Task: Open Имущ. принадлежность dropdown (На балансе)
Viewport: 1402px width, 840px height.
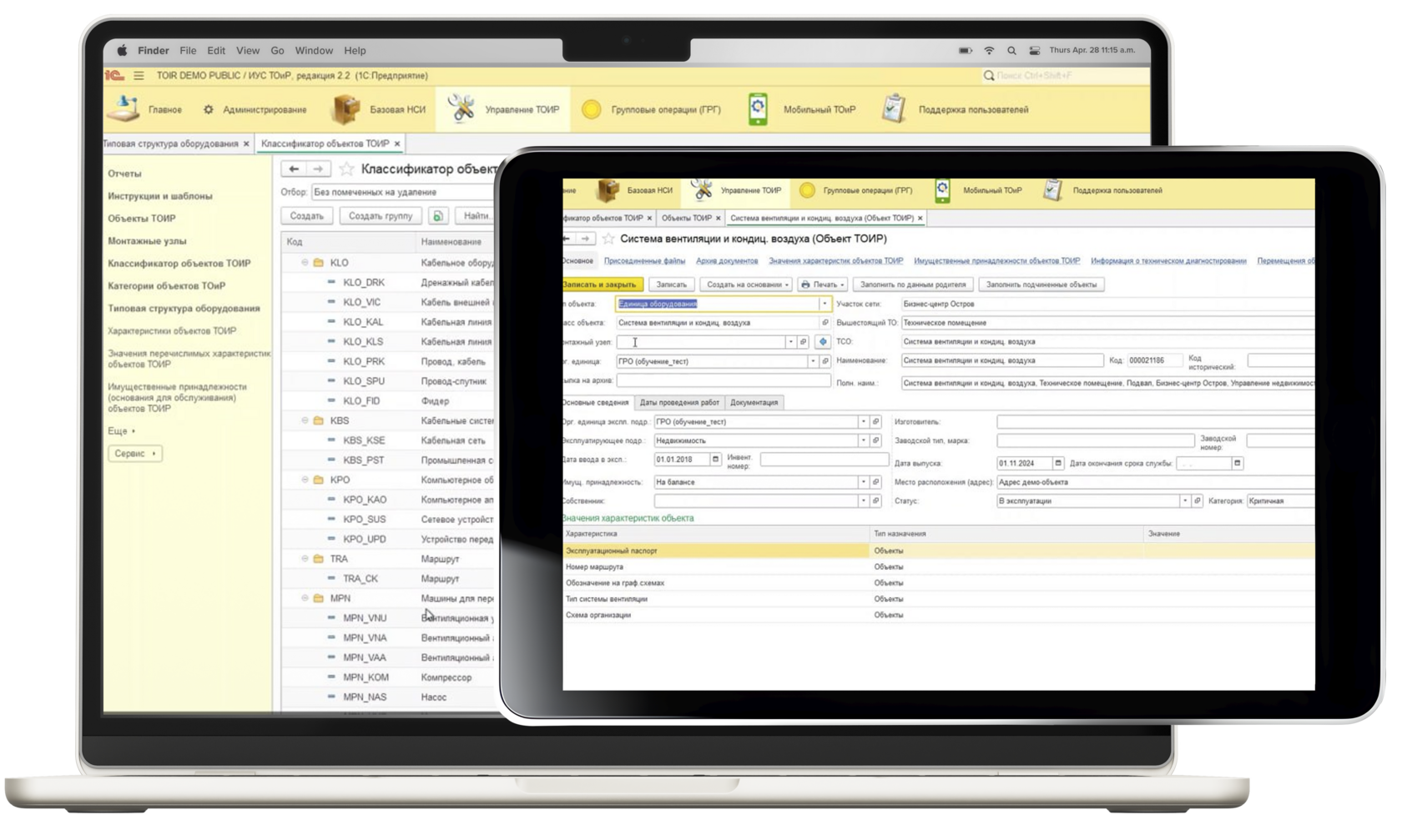Action: click(x=863, y=482)
